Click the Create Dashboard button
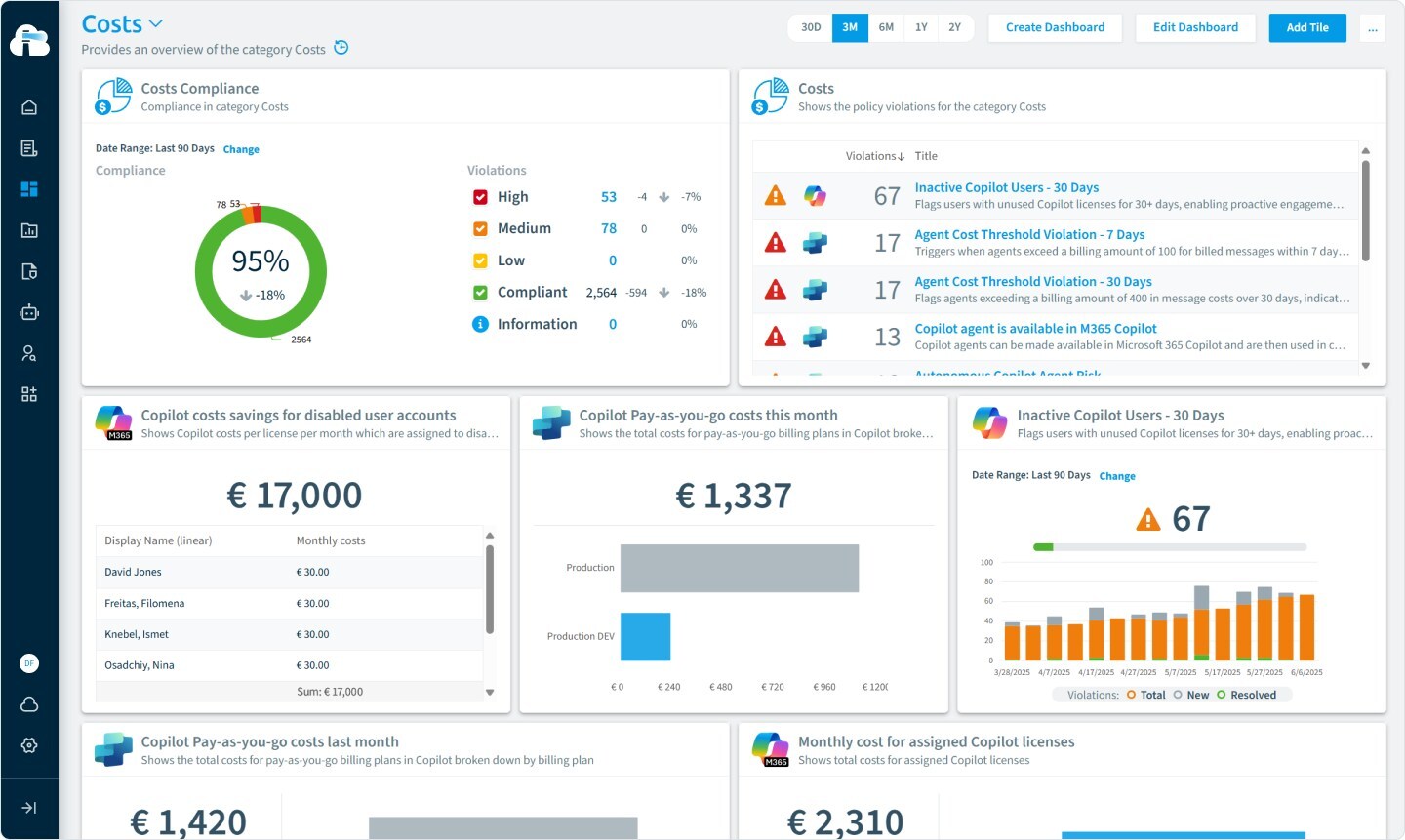The width and height of the screenshot is (1405, 840). click(x=1055, y=28)
